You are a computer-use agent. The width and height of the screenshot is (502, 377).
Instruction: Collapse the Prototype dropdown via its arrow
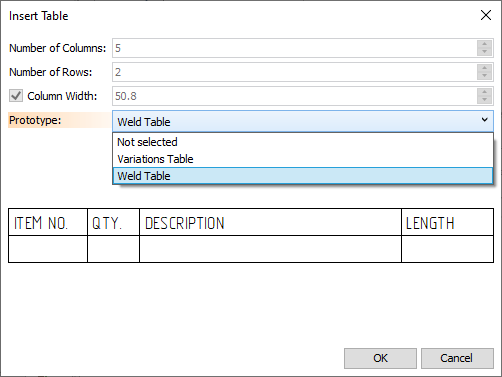pos(485,120)
